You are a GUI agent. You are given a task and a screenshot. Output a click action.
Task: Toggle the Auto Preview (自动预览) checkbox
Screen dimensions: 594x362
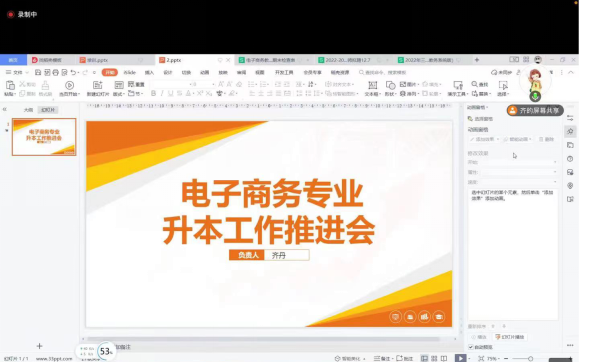(x=471, y=347)
